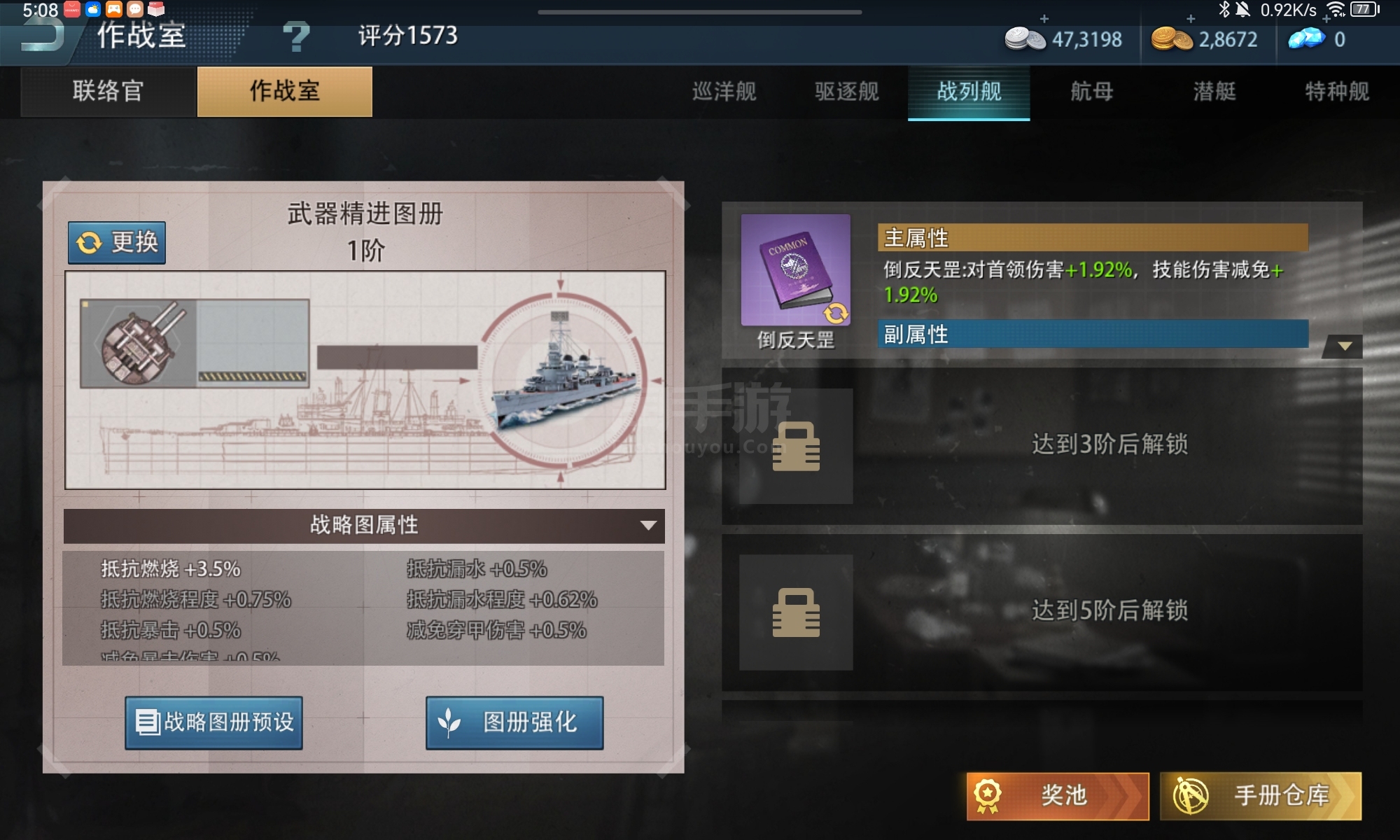Open the 手册仓库 handbook warehouse
1400x840 pixels.
(1261, 796)
